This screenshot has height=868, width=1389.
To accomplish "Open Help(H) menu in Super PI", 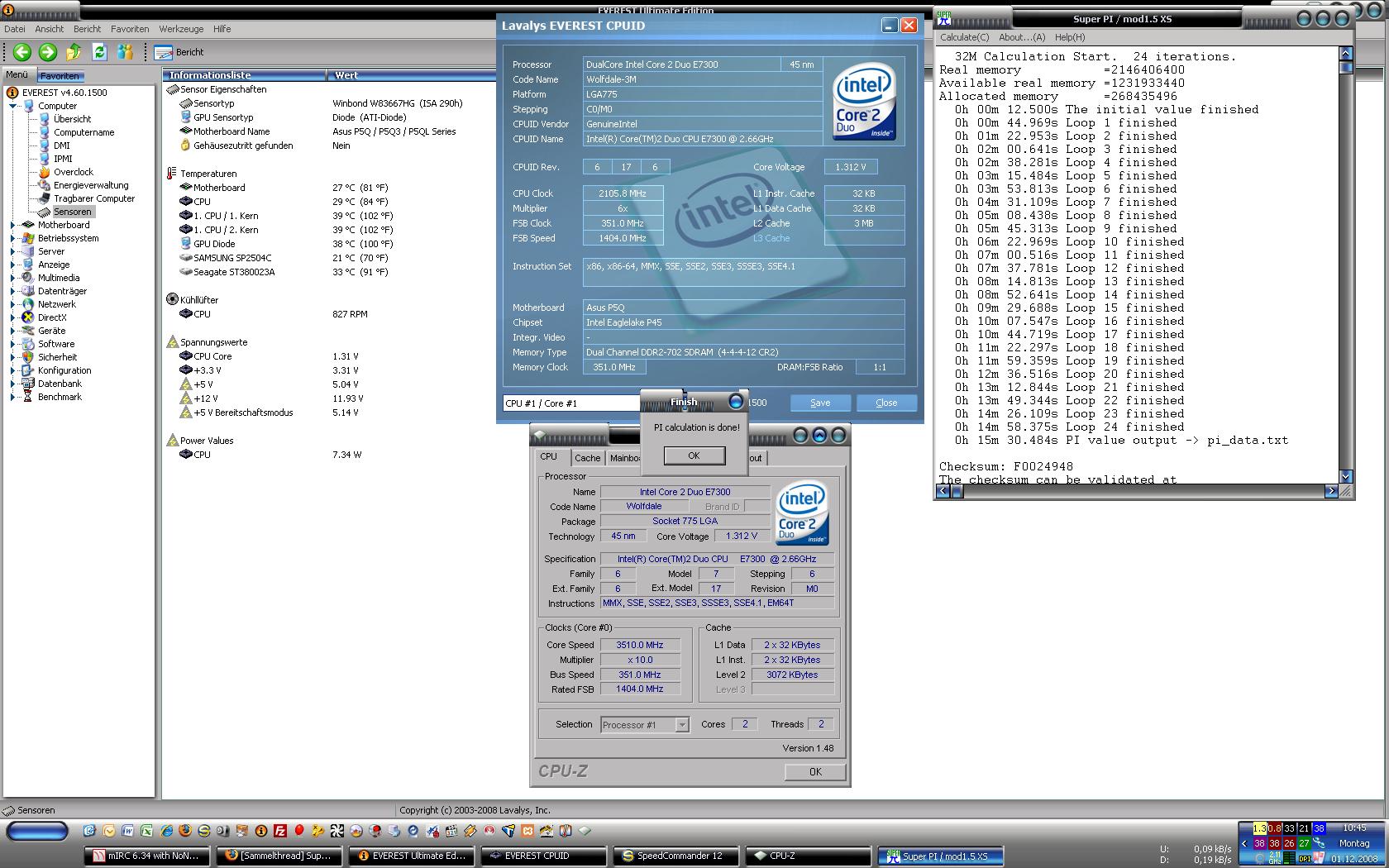I will click(x=1070, y=37).
